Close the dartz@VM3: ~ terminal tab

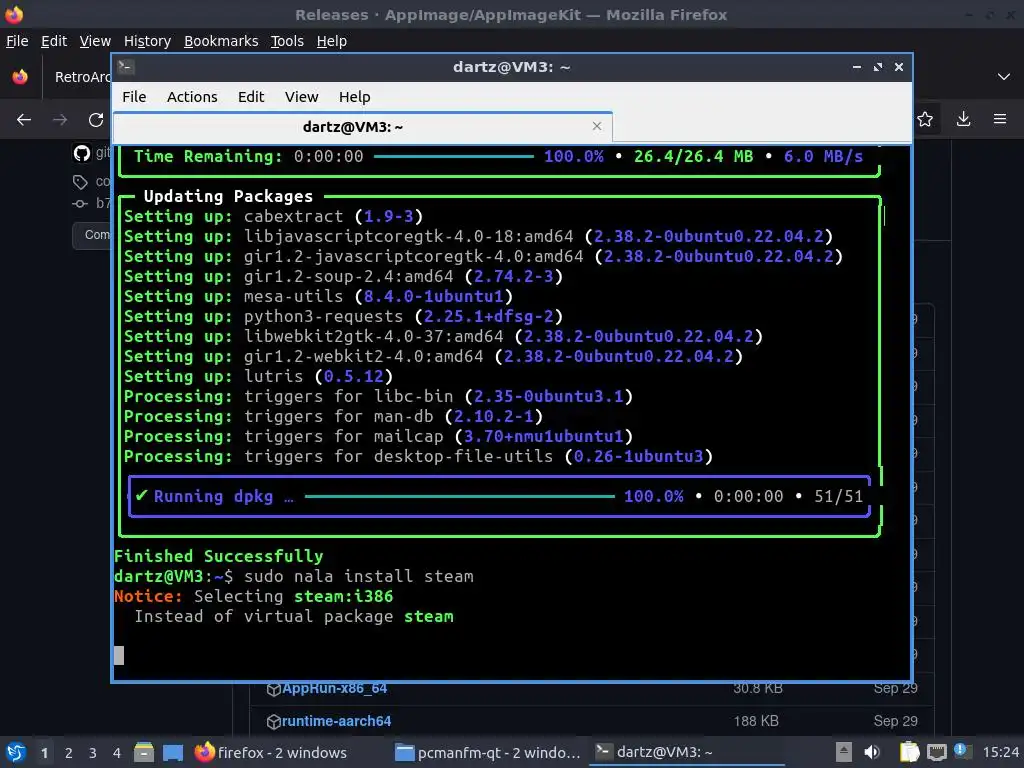click(596, 126)
